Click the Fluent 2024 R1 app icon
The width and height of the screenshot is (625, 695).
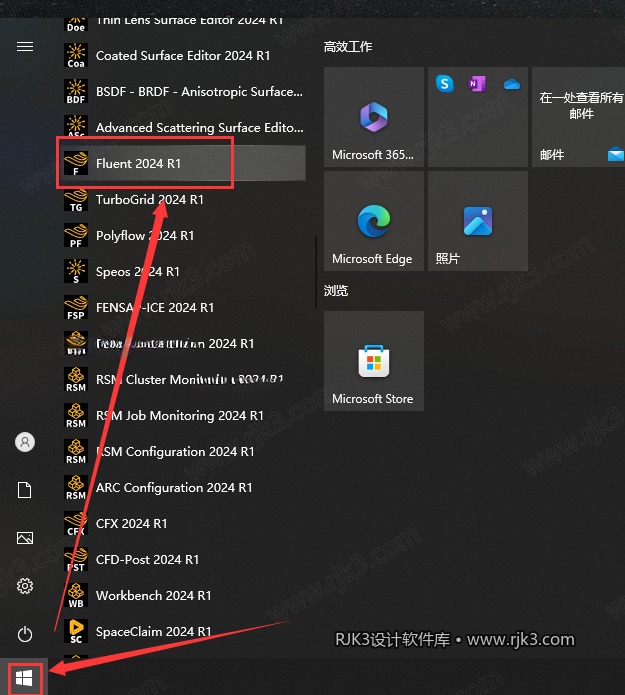click(x=76, y=163)
